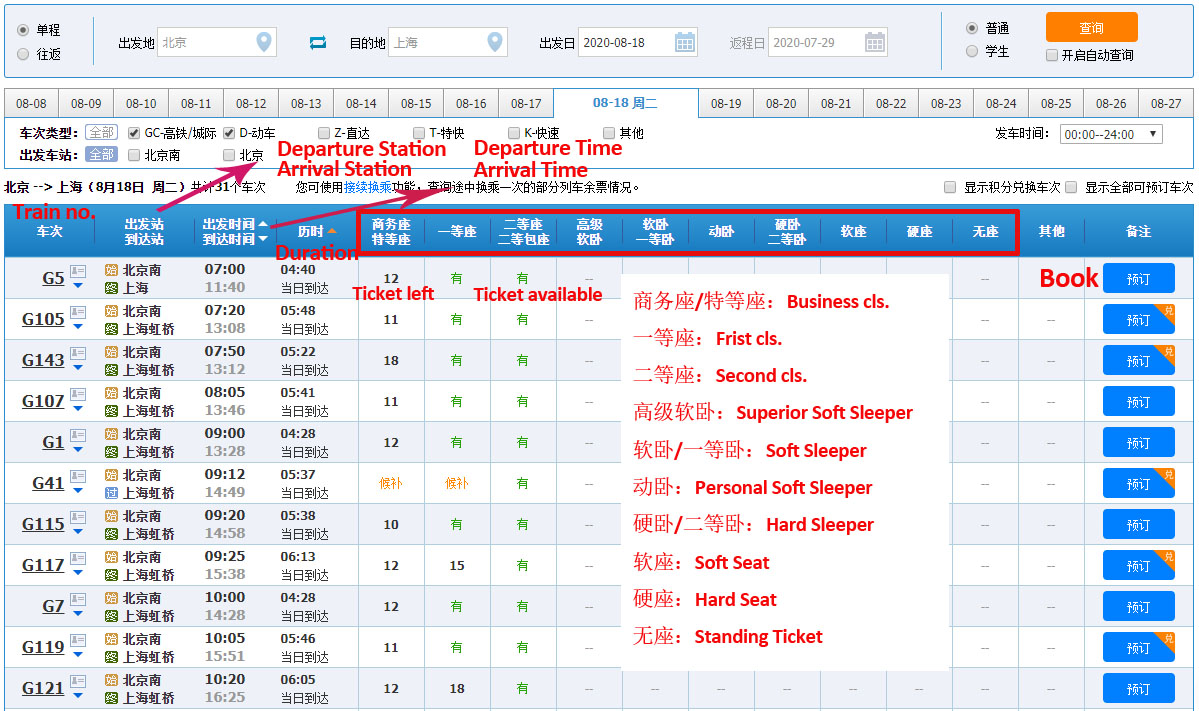Click the orange 查询 search button
The height and width of the screenshot is (711, 1199).
click(1091, 27)
